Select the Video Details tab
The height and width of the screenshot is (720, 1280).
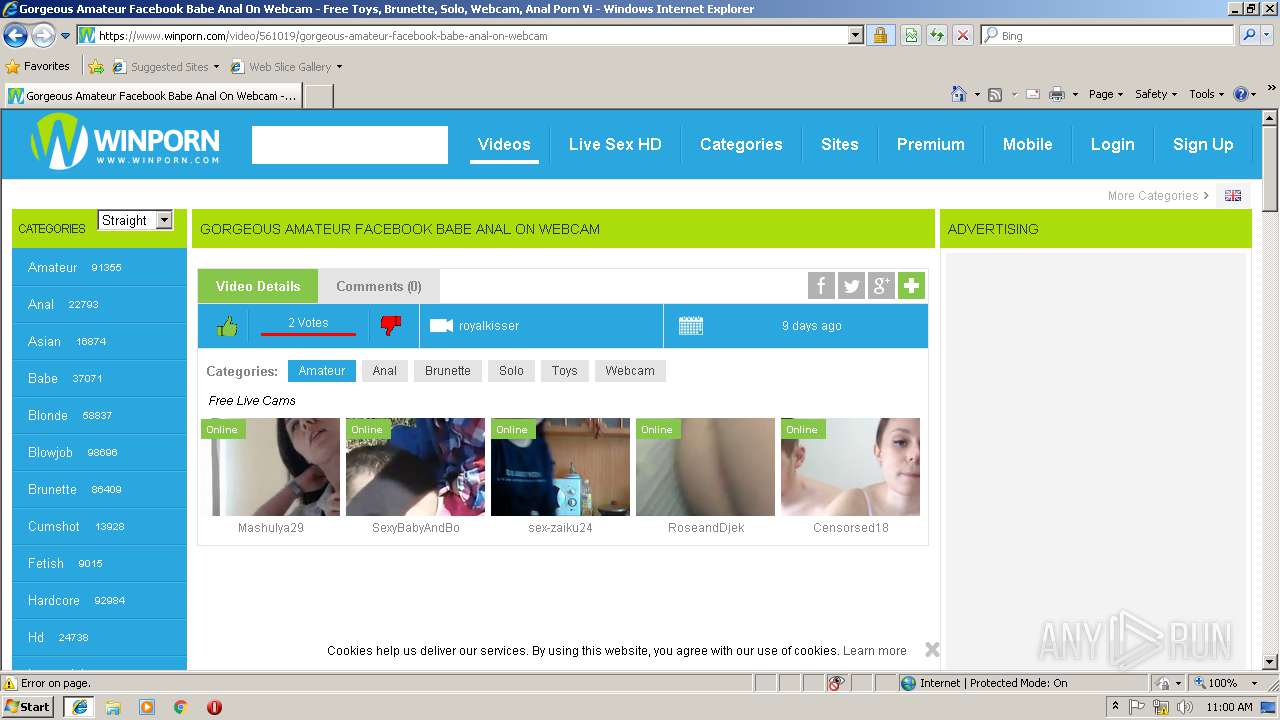(x=258, y=286)
